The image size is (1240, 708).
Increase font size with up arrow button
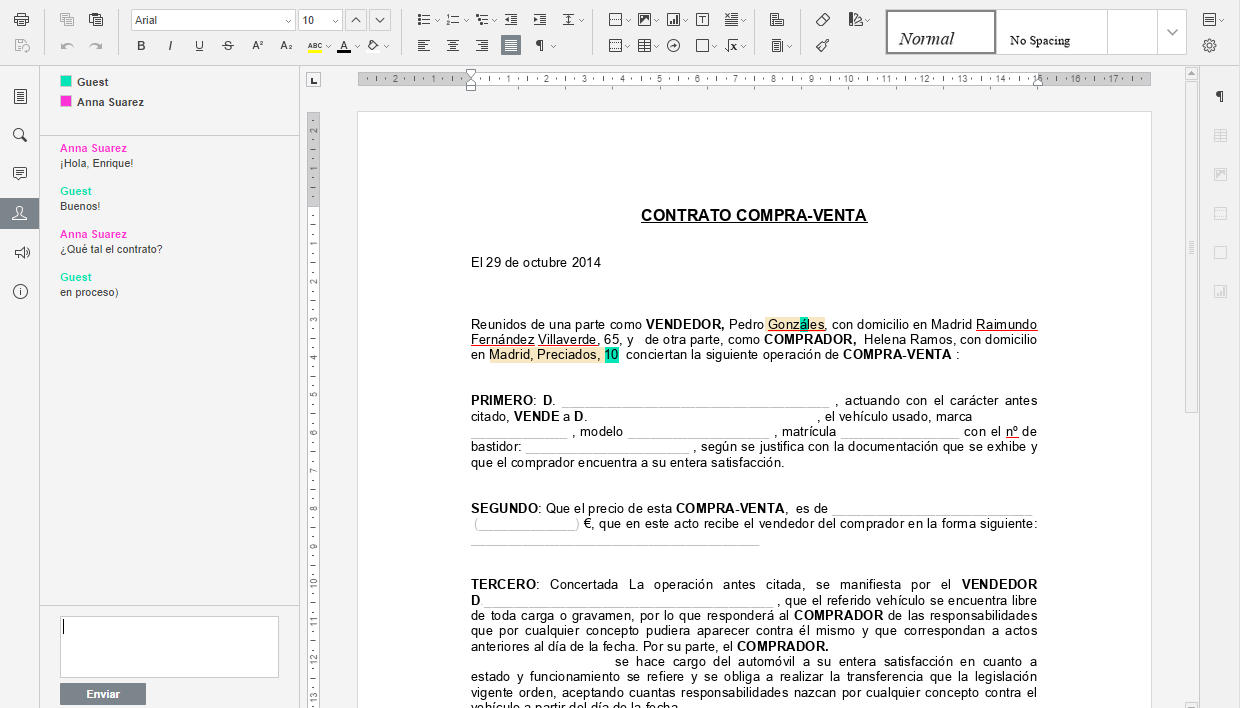(356, 20)
